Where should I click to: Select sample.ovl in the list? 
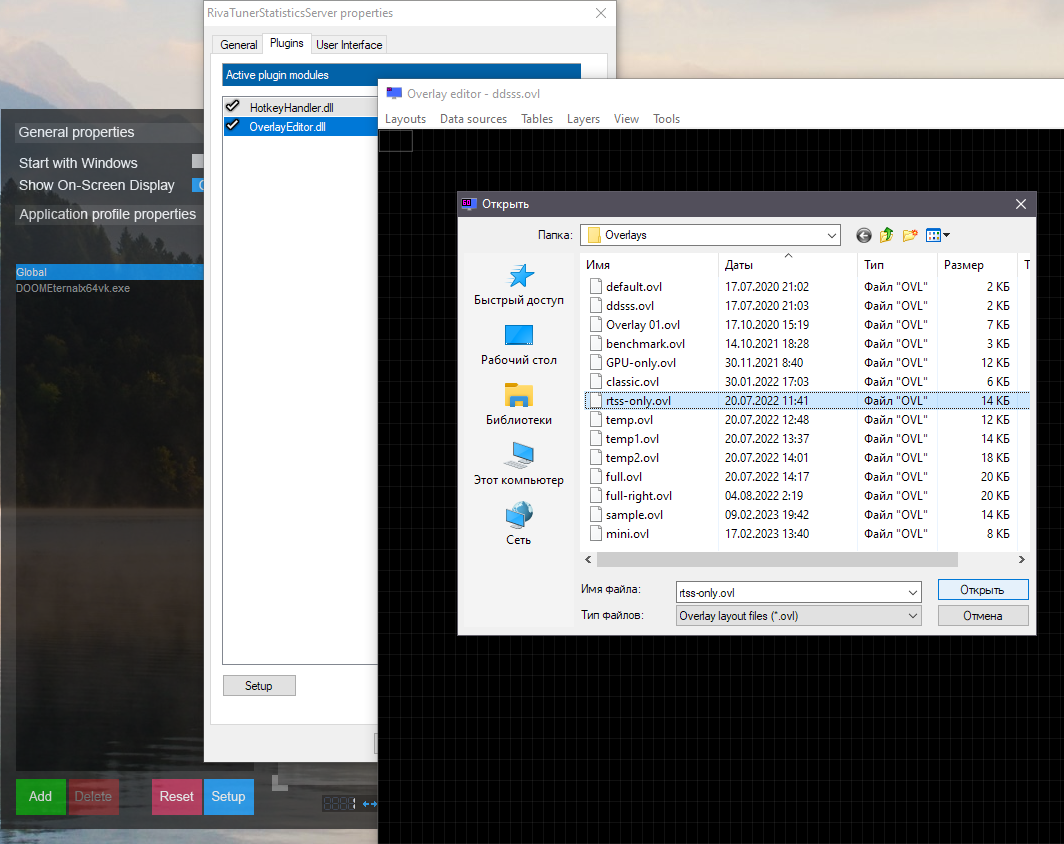pyautogui.click(x=634, y=514)
